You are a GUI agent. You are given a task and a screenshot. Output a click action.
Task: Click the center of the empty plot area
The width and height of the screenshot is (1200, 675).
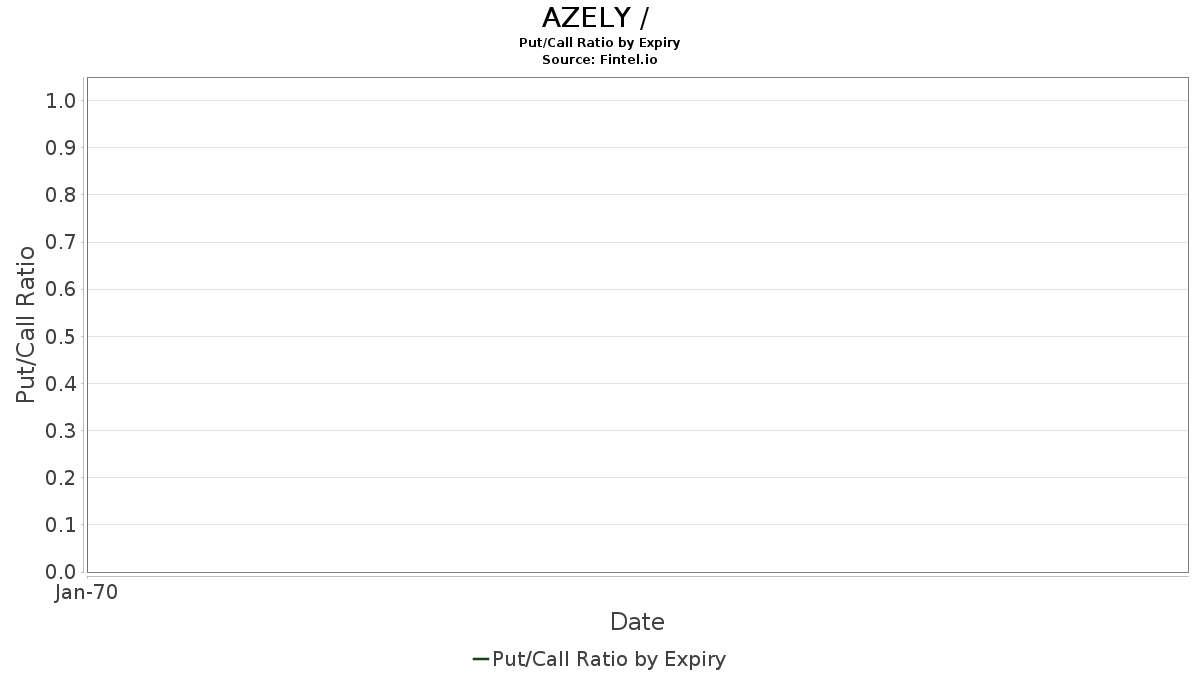click(637, 325)
